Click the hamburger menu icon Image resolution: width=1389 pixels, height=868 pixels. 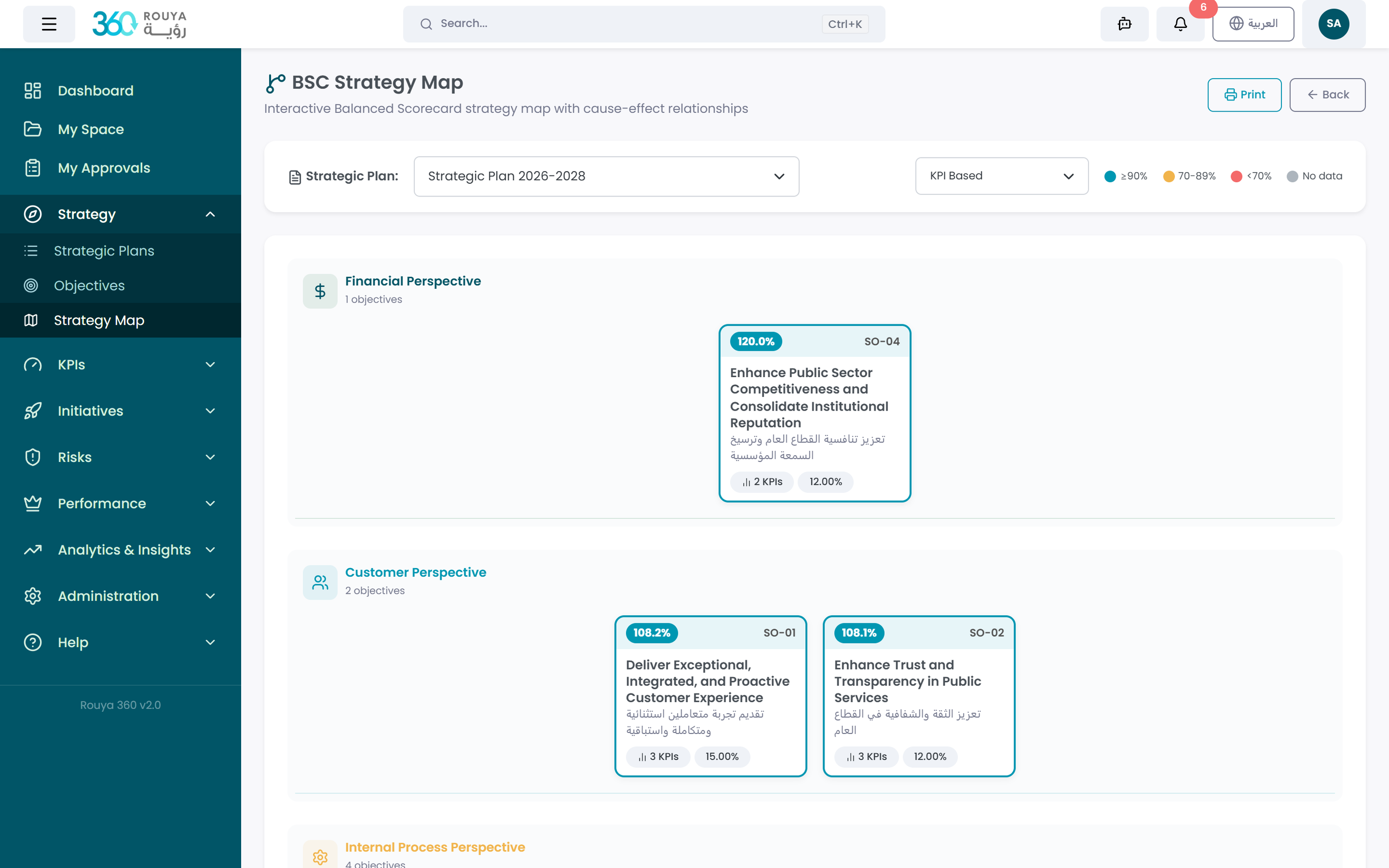(x=49, y=24)
